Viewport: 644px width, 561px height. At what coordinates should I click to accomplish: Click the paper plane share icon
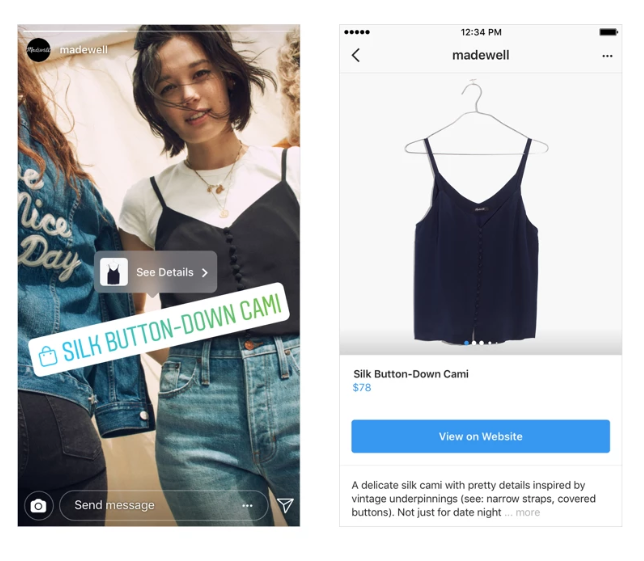click(285, 505)
